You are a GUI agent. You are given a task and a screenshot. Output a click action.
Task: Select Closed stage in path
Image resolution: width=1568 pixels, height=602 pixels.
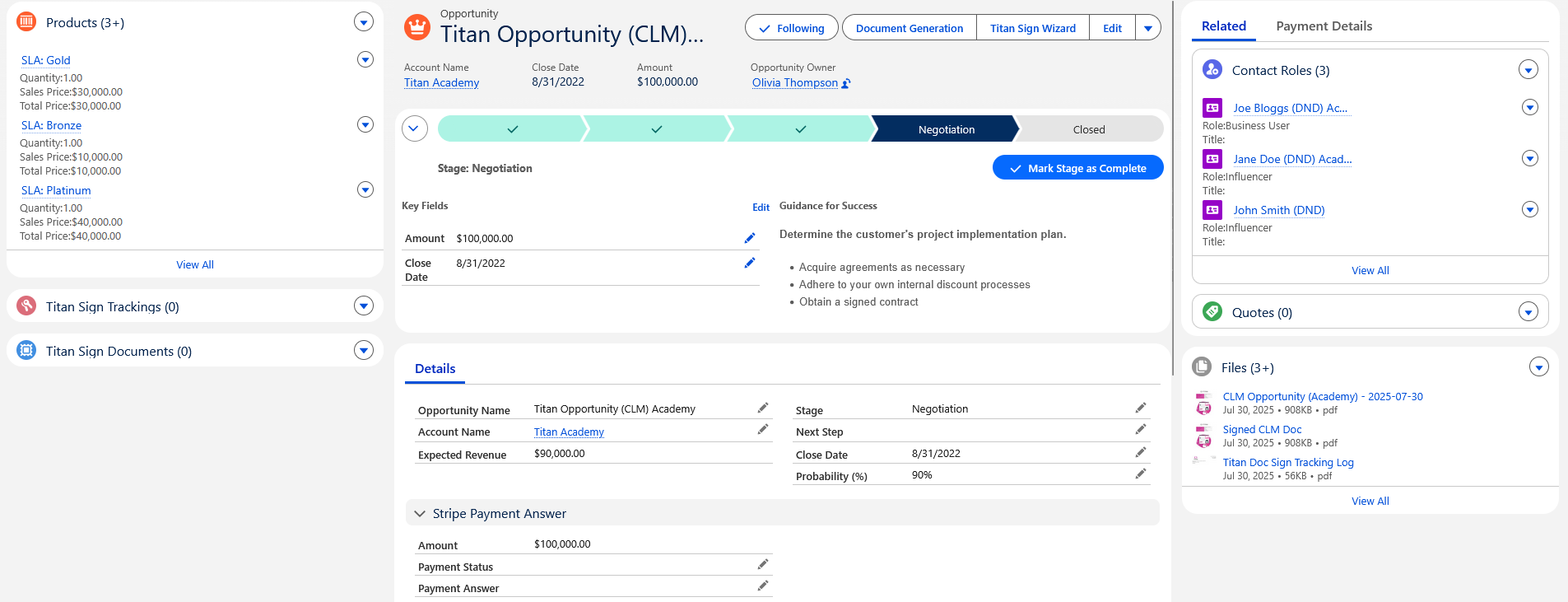coord(1088,129)
